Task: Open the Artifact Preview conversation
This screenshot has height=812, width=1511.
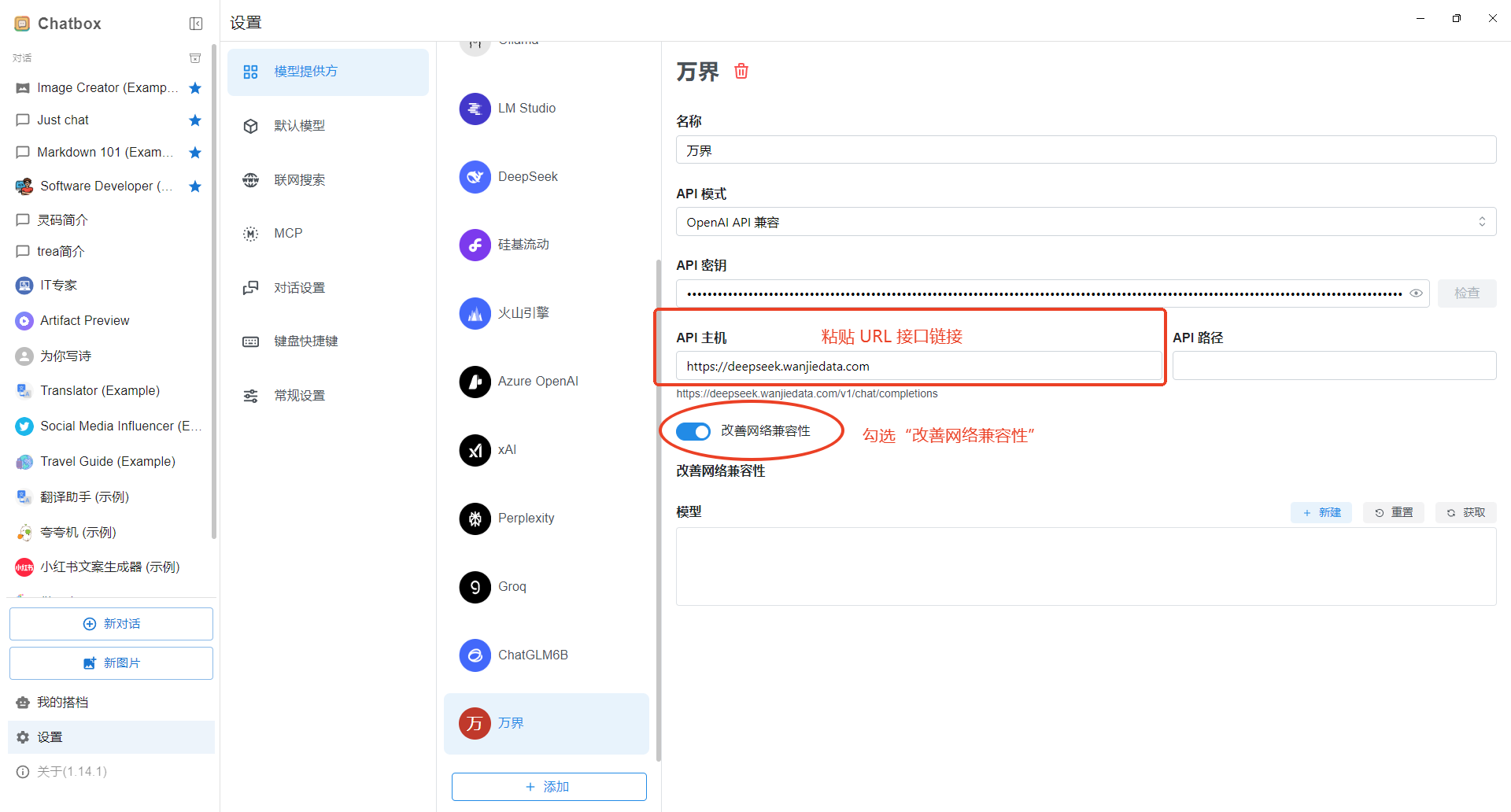Action: click(x=109, y=320)
